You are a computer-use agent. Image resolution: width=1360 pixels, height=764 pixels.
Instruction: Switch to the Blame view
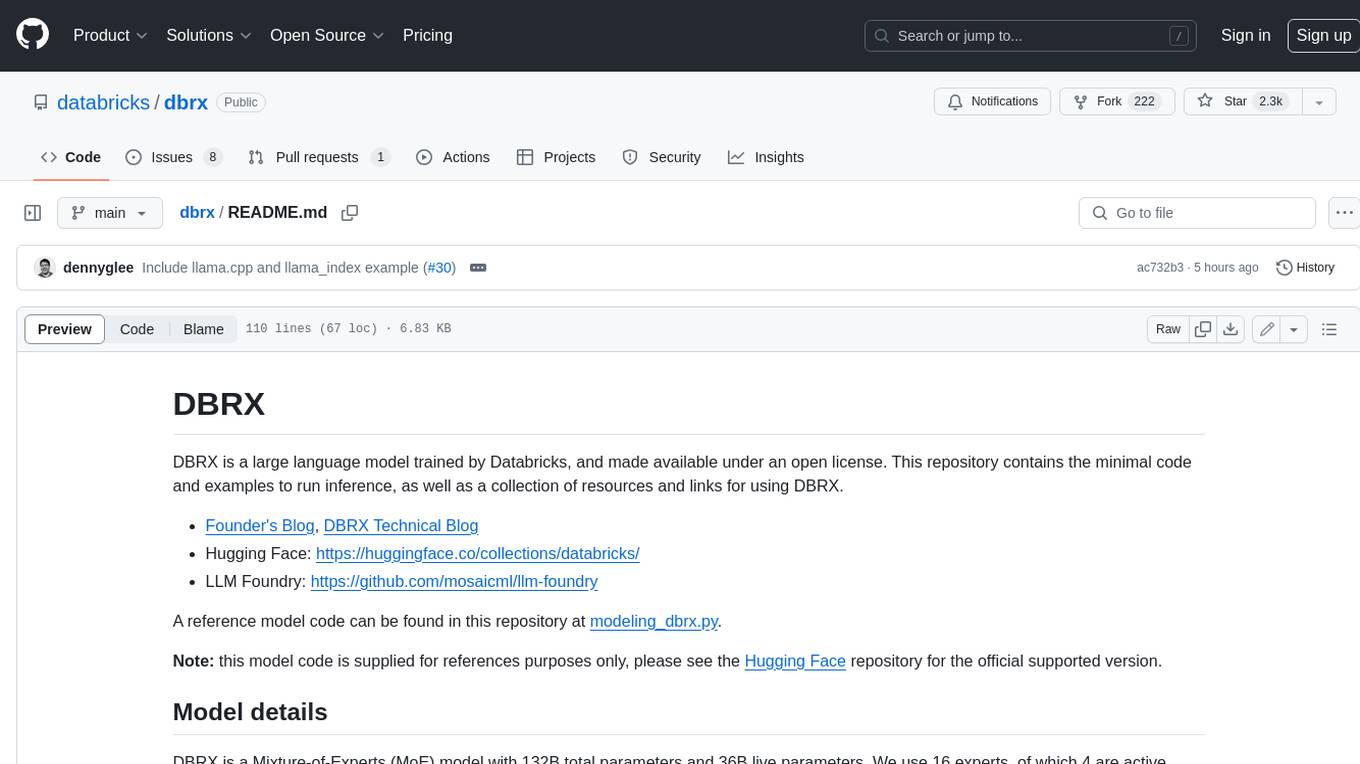(x=204, y=329)
